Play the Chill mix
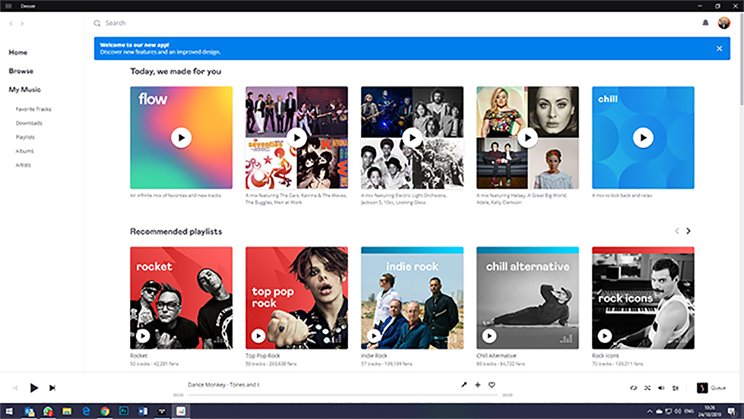744x419 pixels. point(643,137)
